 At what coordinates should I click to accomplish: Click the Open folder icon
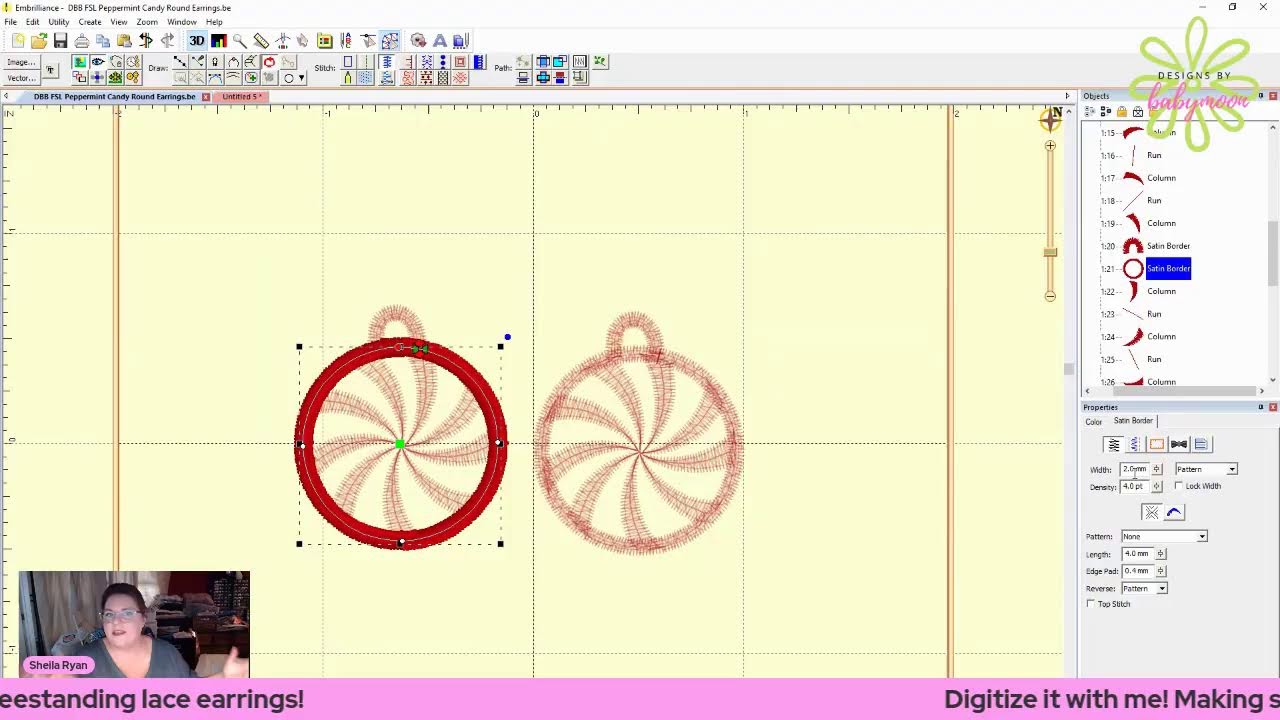tap(39, 40)
